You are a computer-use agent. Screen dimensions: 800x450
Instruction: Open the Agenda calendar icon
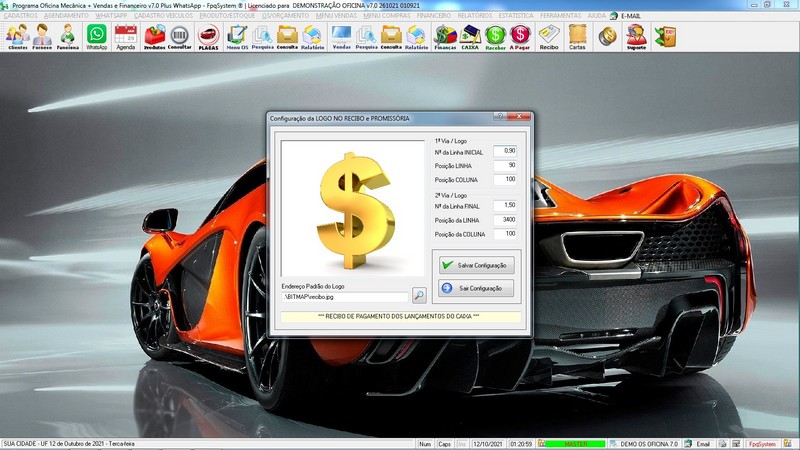(x=125, y=37)
